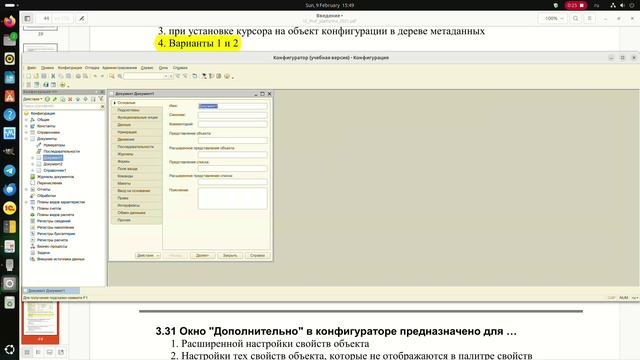640x360 pixels.
Task: Open the Действия dropdown in document dialog
Action: (x=148, y=256)
